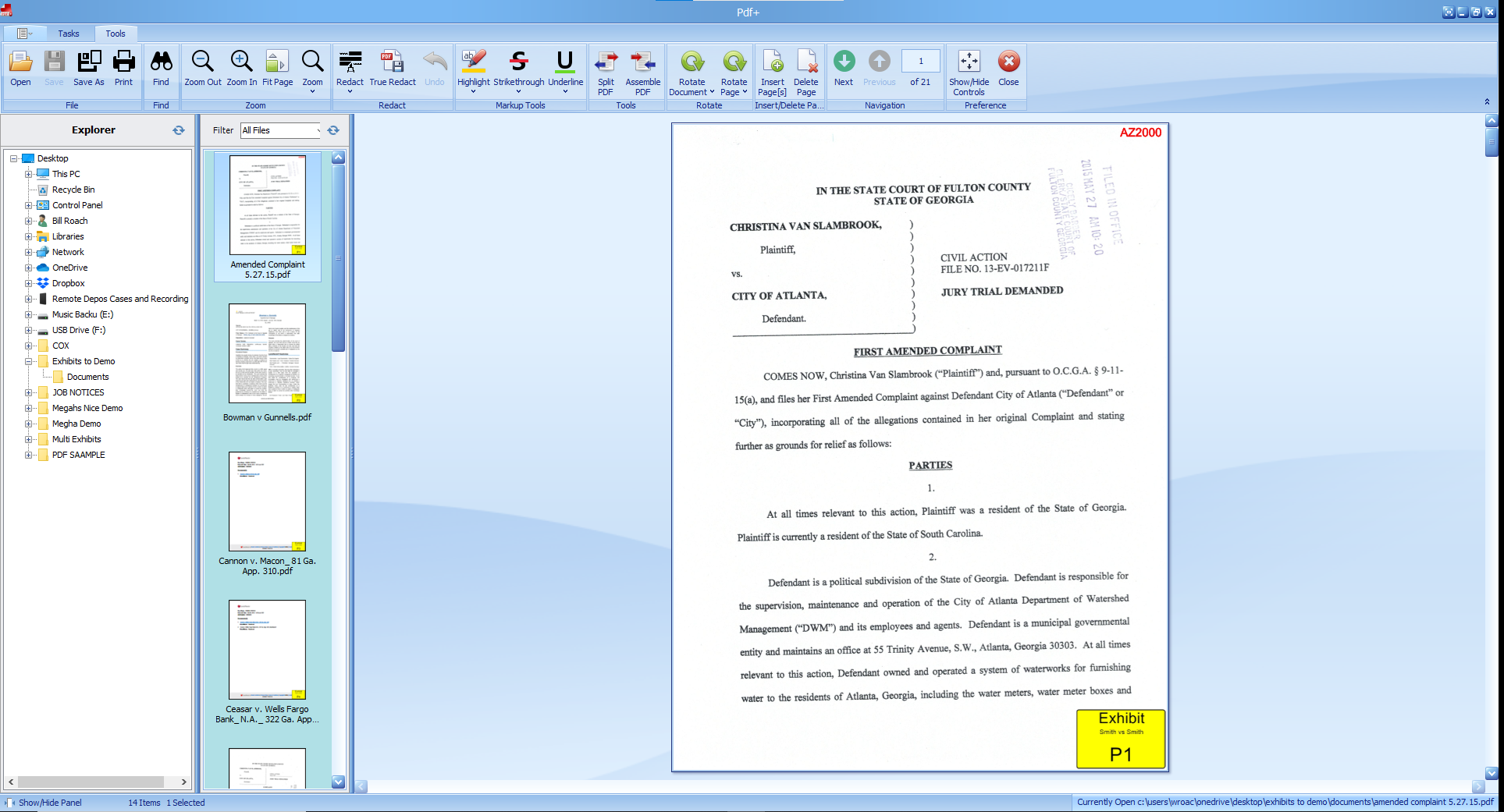The image size is (1504, 812).
Task: Print the current document
Action: [123, 68]
